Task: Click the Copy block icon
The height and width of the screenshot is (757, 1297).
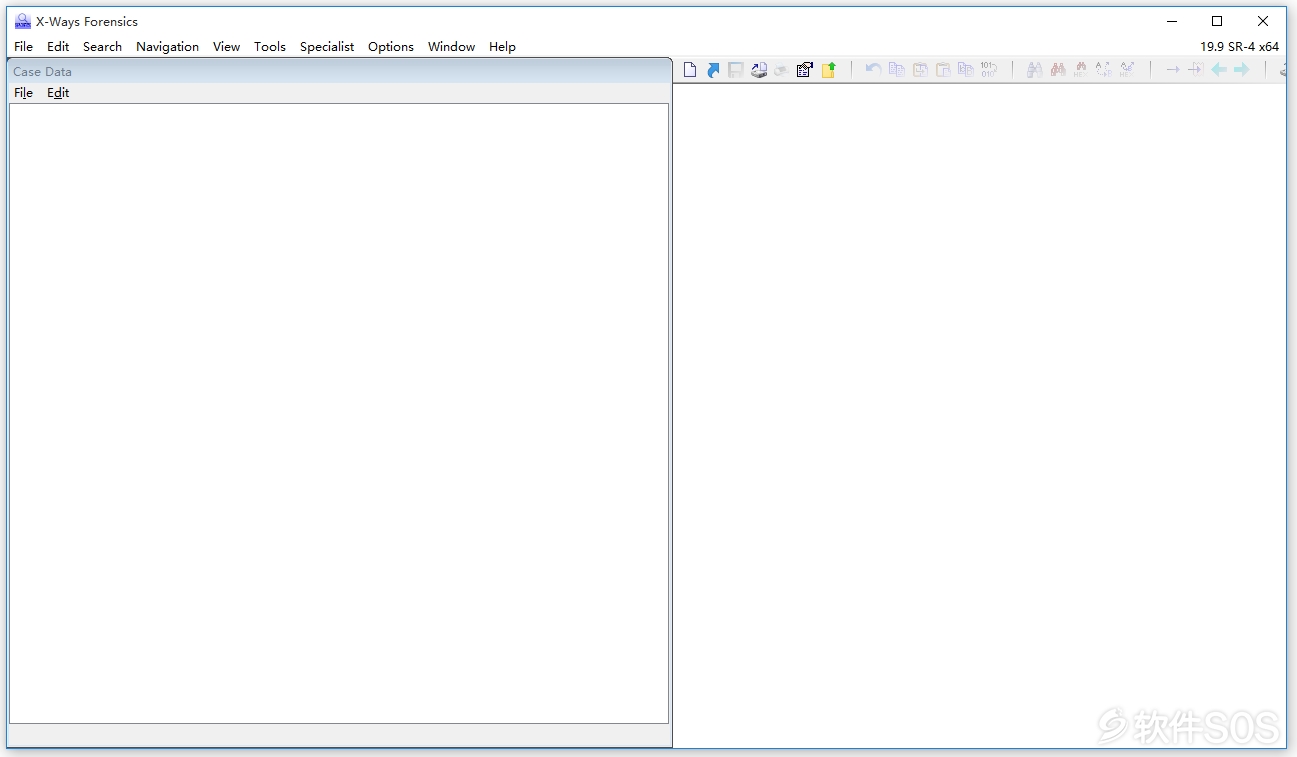Action: pos(897,70)
